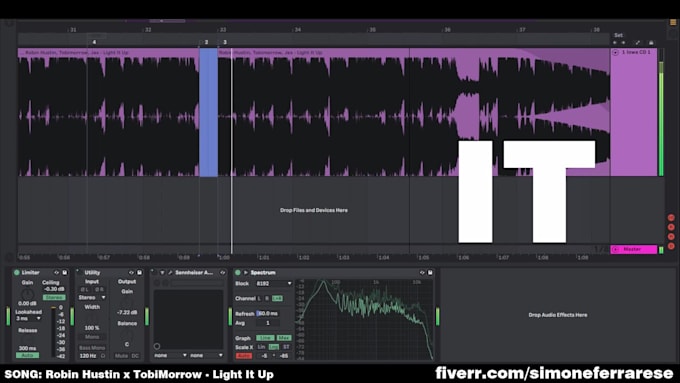Open the second none dropdown under Sennheiser XY pad

pyautogui.click(x=206, y=355)
